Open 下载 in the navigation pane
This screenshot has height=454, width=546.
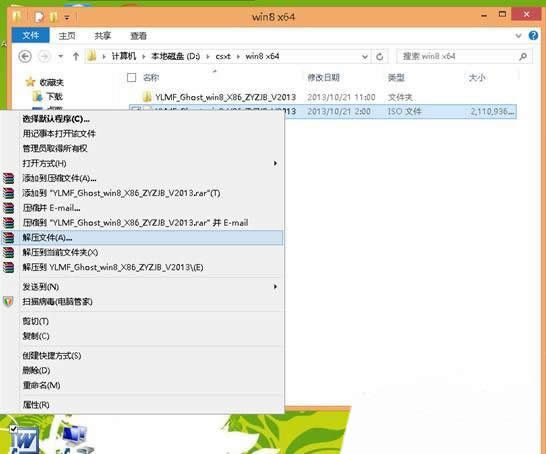tap(54, 96)
